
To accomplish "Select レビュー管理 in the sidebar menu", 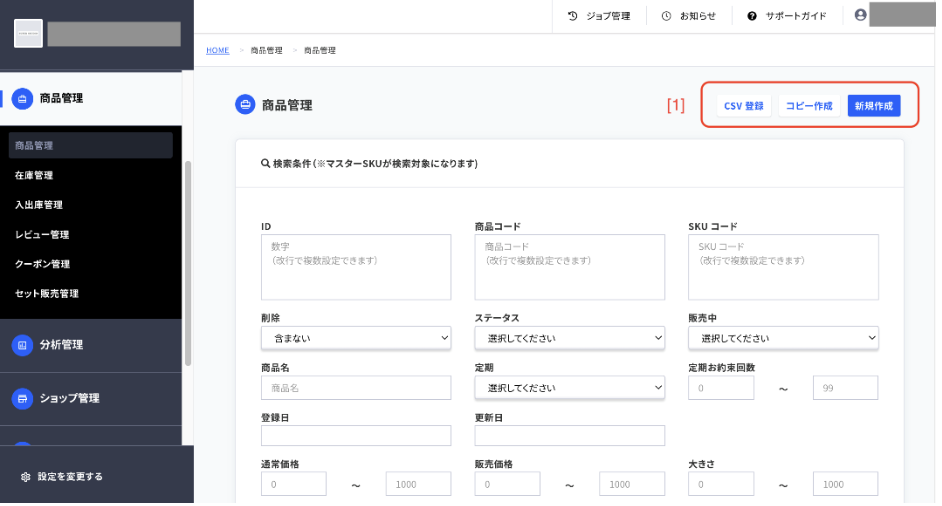I will click(42, 234).
